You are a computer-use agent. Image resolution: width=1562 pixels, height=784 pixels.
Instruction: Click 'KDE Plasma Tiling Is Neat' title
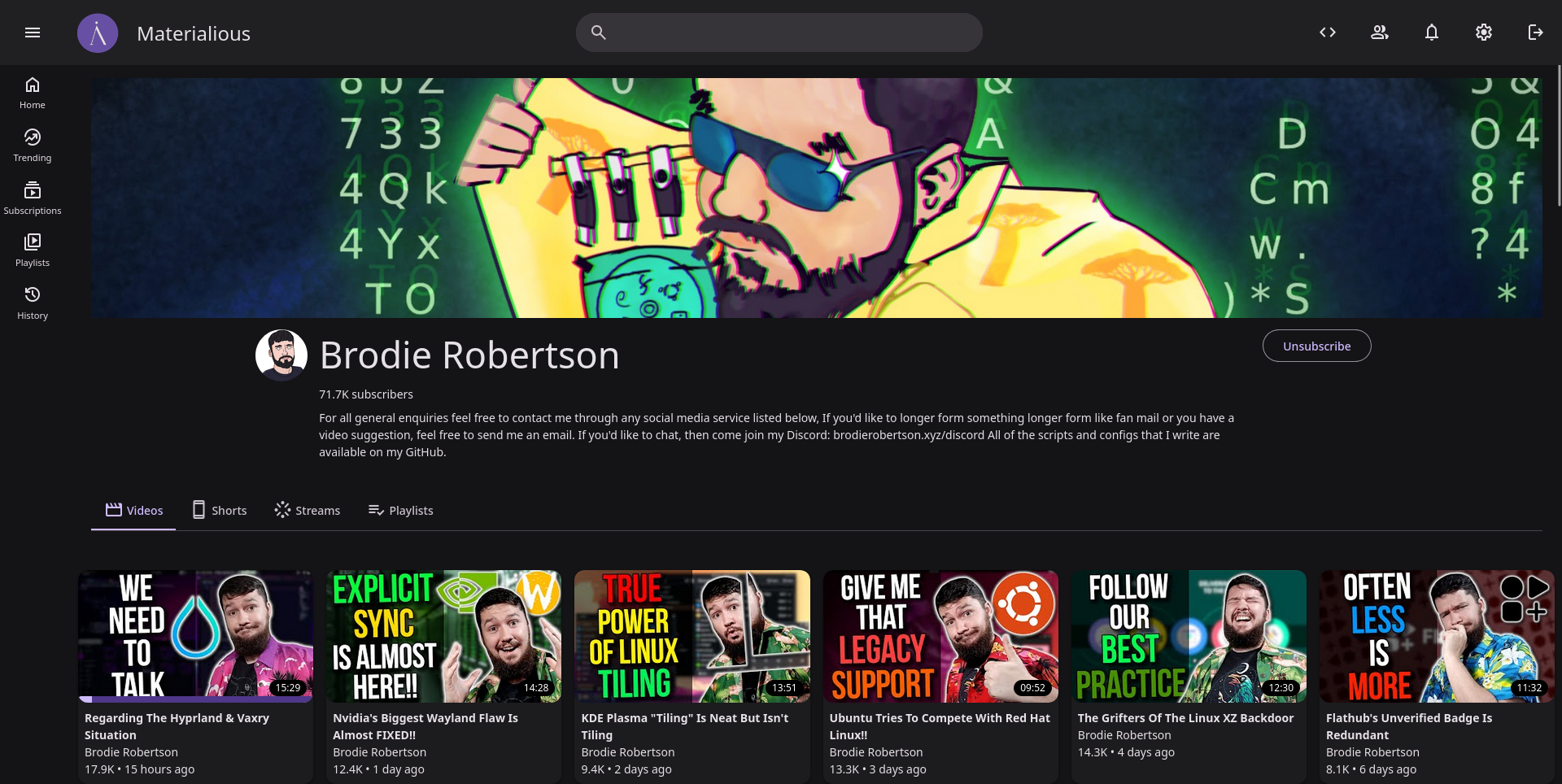coord(685,726)
